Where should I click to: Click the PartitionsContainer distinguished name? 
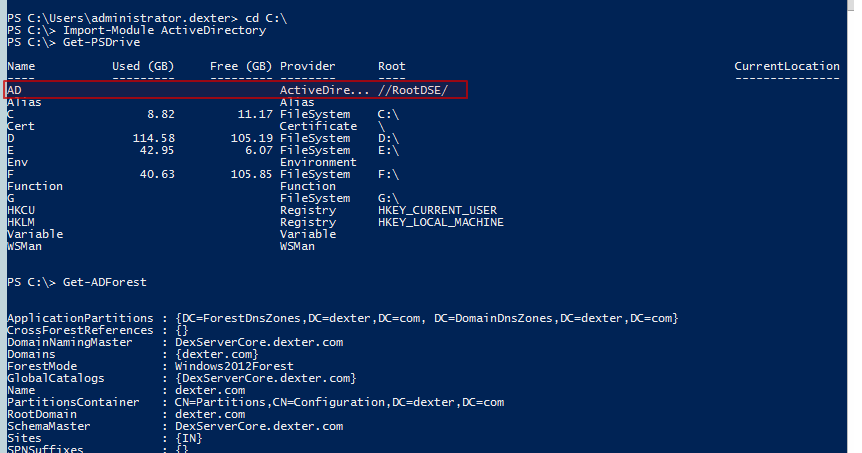click(x=339, y=402)
